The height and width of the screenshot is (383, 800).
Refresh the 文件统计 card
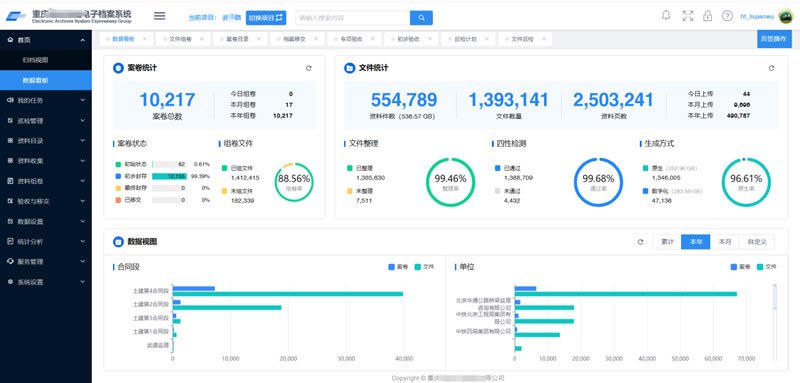point(771,68)
